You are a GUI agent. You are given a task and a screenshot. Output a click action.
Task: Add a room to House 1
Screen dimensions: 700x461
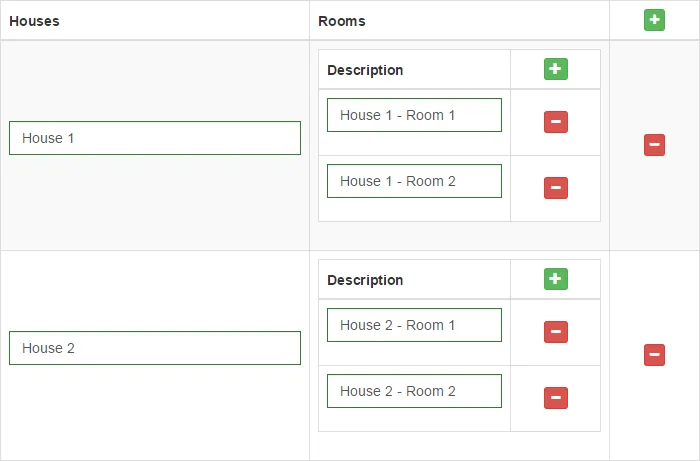555,69
